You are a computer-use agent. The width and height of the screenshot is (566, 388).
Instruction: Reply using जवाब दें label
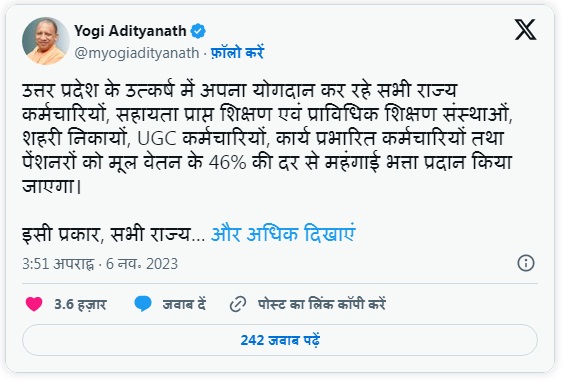tap(184, 304)
